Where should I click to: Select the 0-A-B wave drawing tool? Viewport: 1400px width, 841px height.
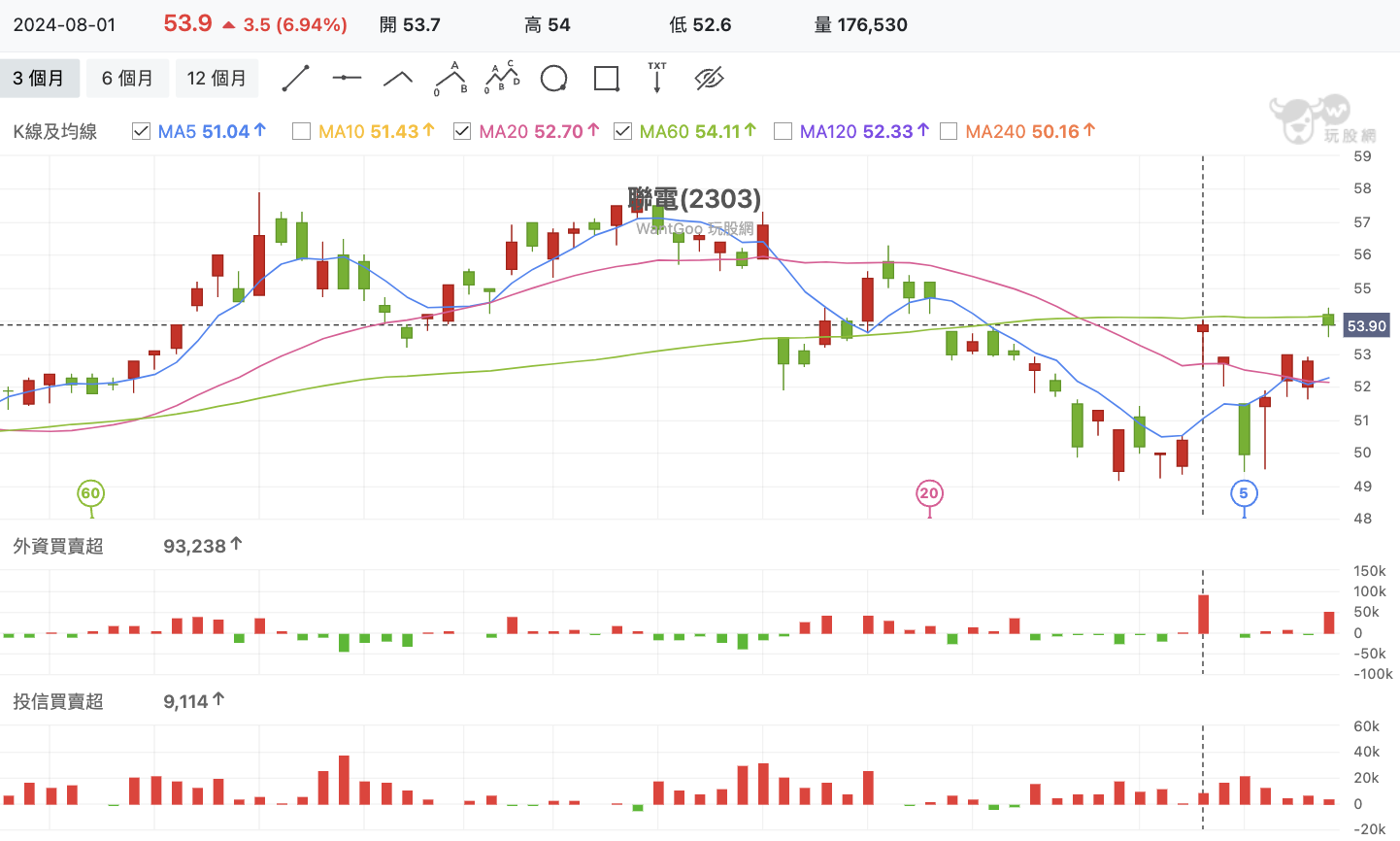450,79
